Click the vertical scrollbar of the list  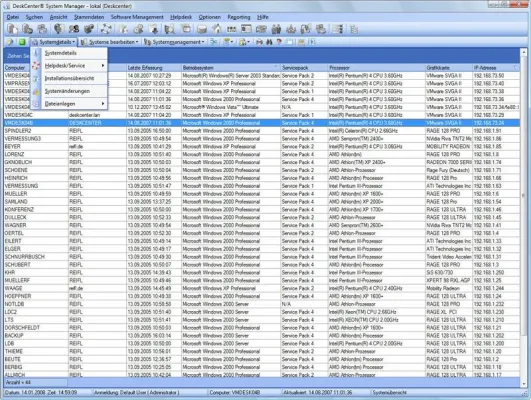tap(524, 217)
